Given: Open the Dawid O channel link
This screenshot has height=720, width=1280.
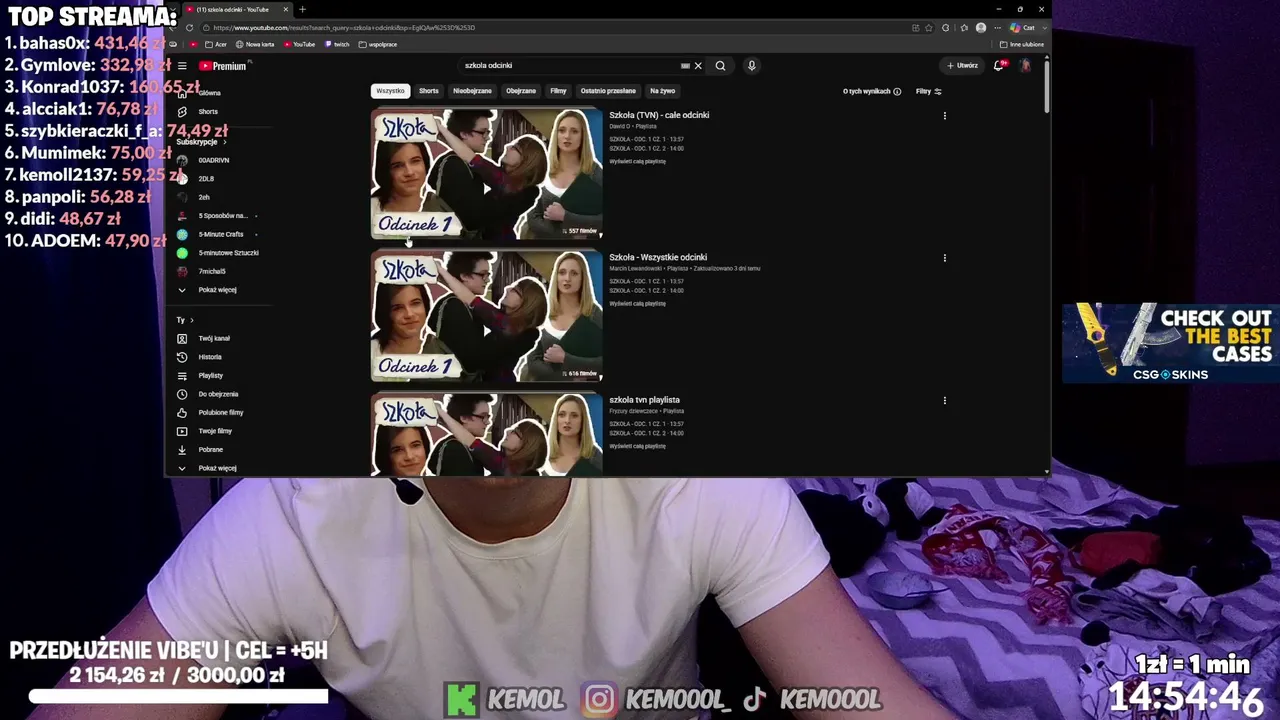Looking at the screenshot, I should tap(619, 127).
